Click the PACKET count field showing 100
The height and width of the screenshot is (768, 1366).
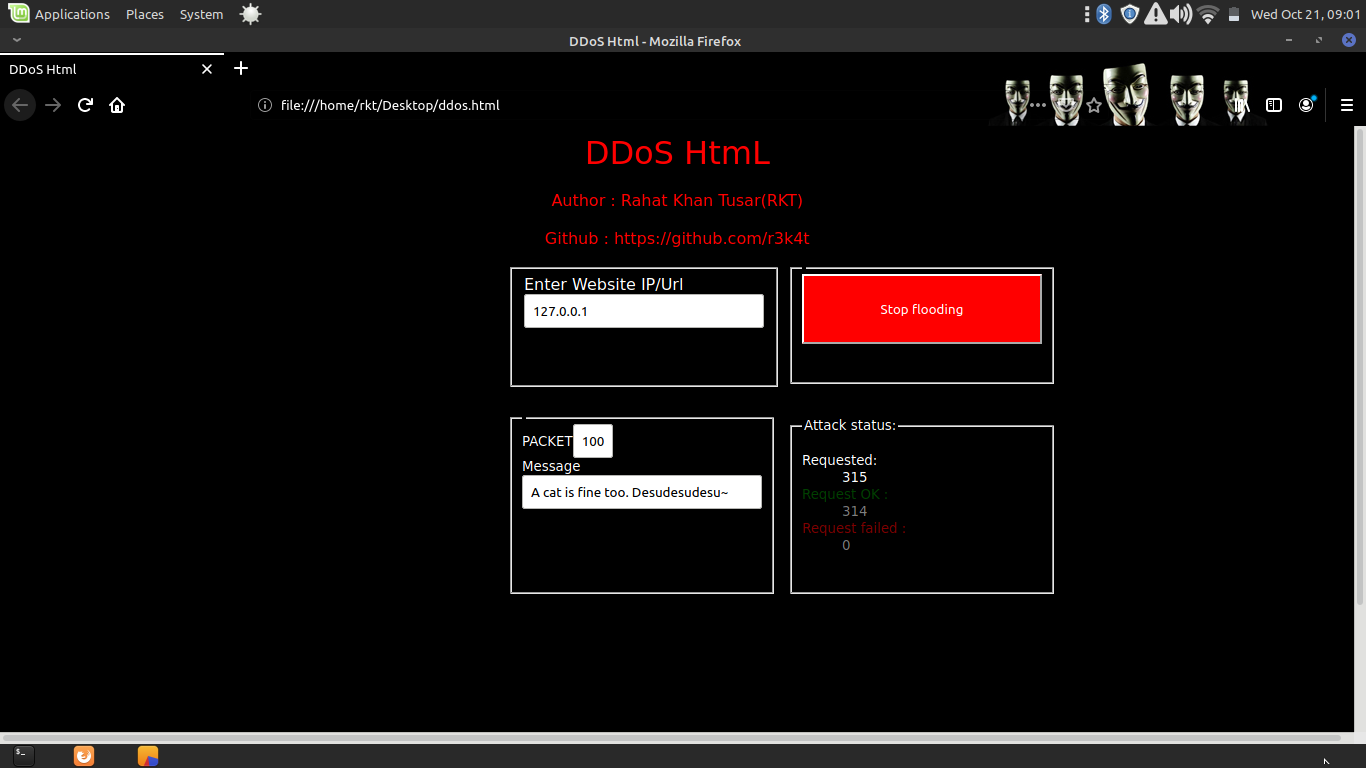click(x=592, y=440)
